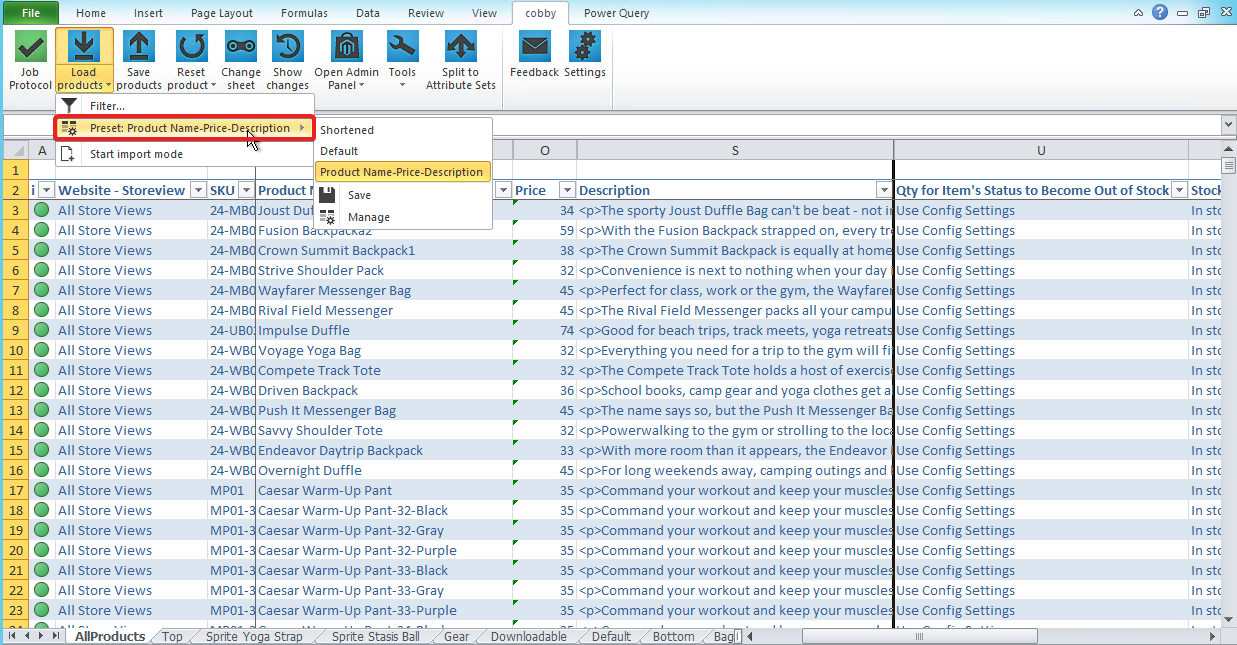Click the Select All corner box

click(15, 150)
